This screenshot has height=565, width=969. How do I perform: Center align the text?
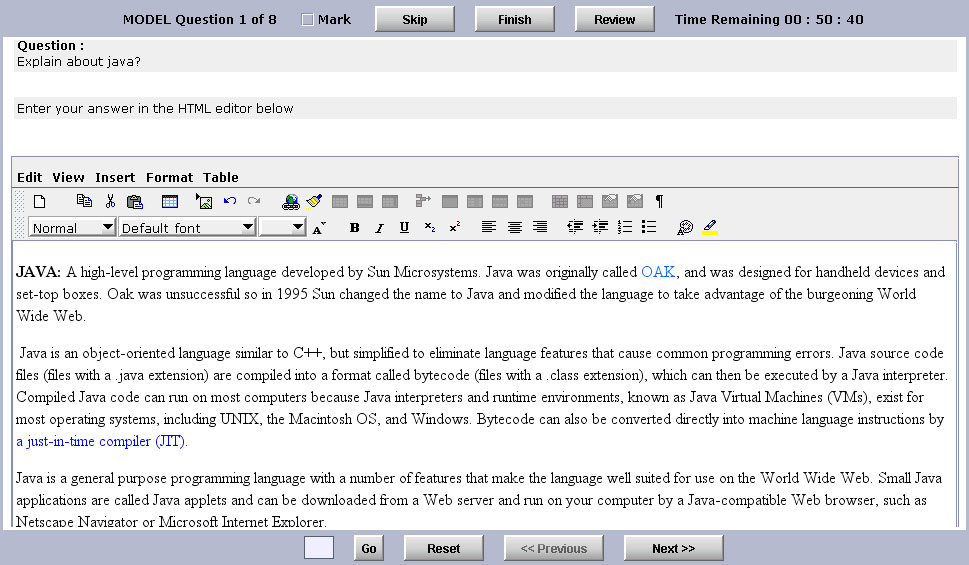[x=514, y=227]
